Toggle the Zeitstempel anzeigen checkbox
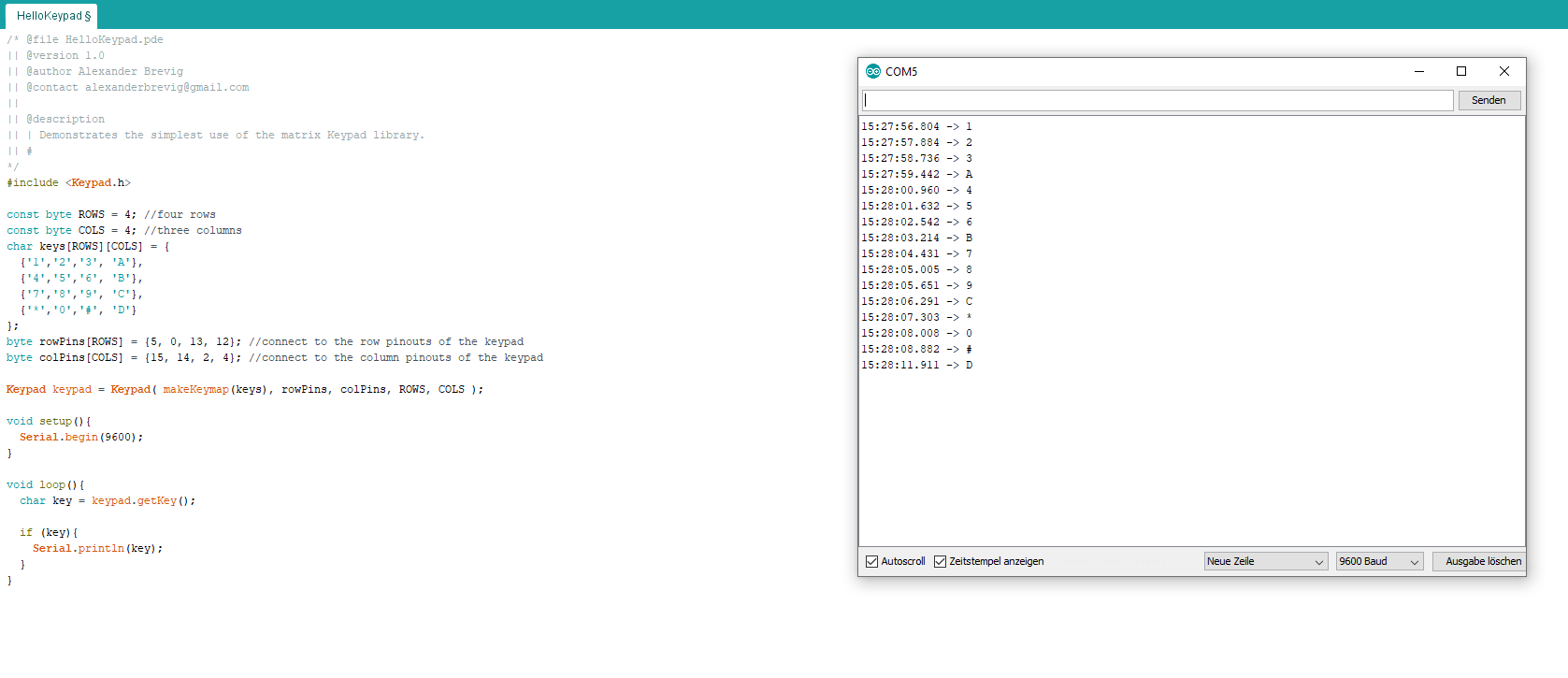The image size is (1568, 678). [940, 561]
